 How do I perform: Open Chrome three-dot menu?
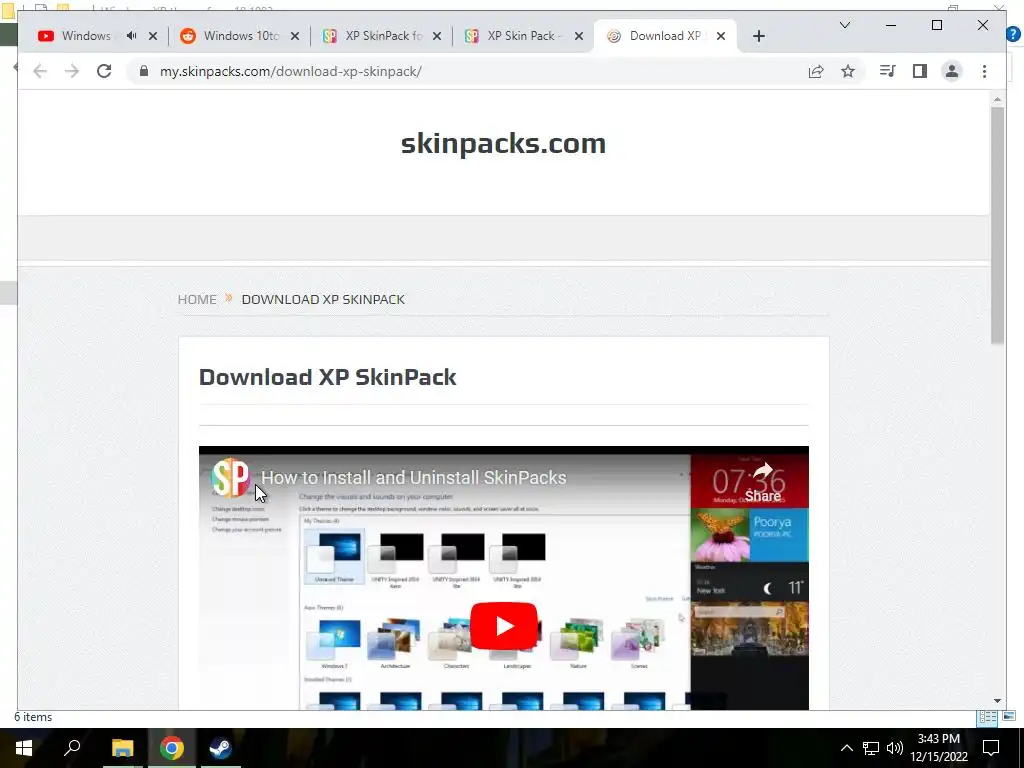pos(984,71)
